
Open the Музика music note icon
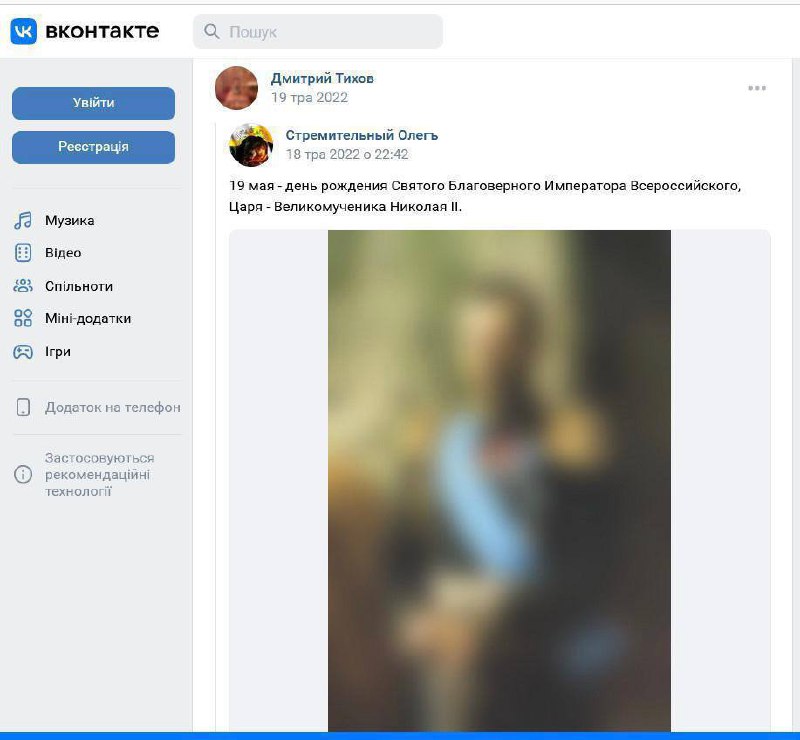pyautogui.click(x=22, y=220)
